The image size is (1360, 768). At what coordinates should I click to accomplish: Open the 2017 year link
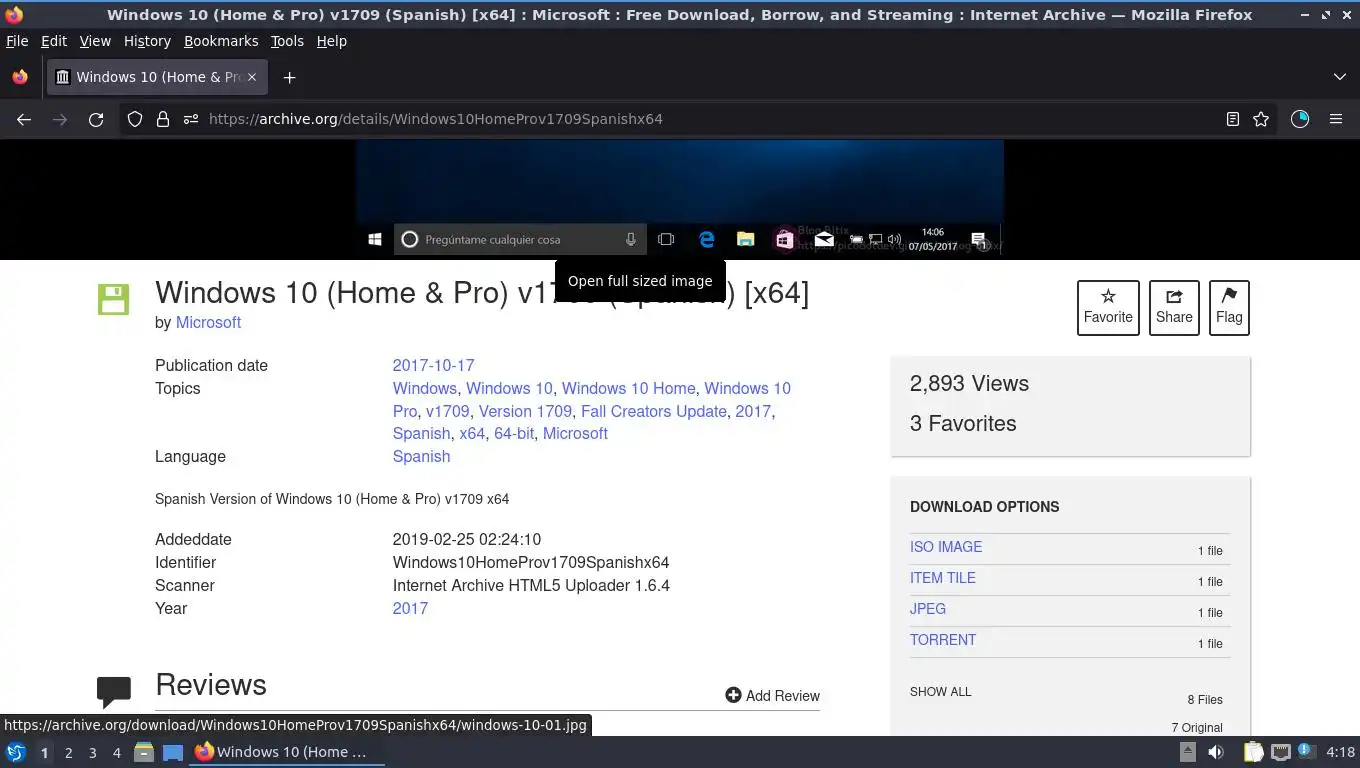[410, 608]
